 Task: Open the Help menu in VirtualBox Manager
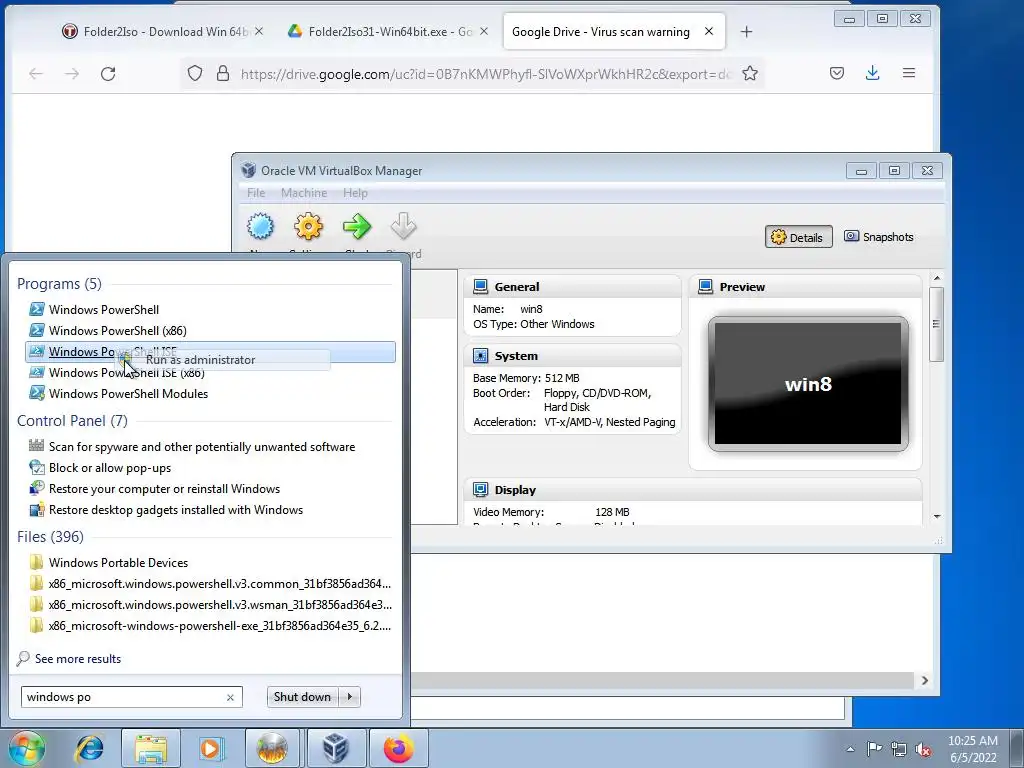pos(355,193)
